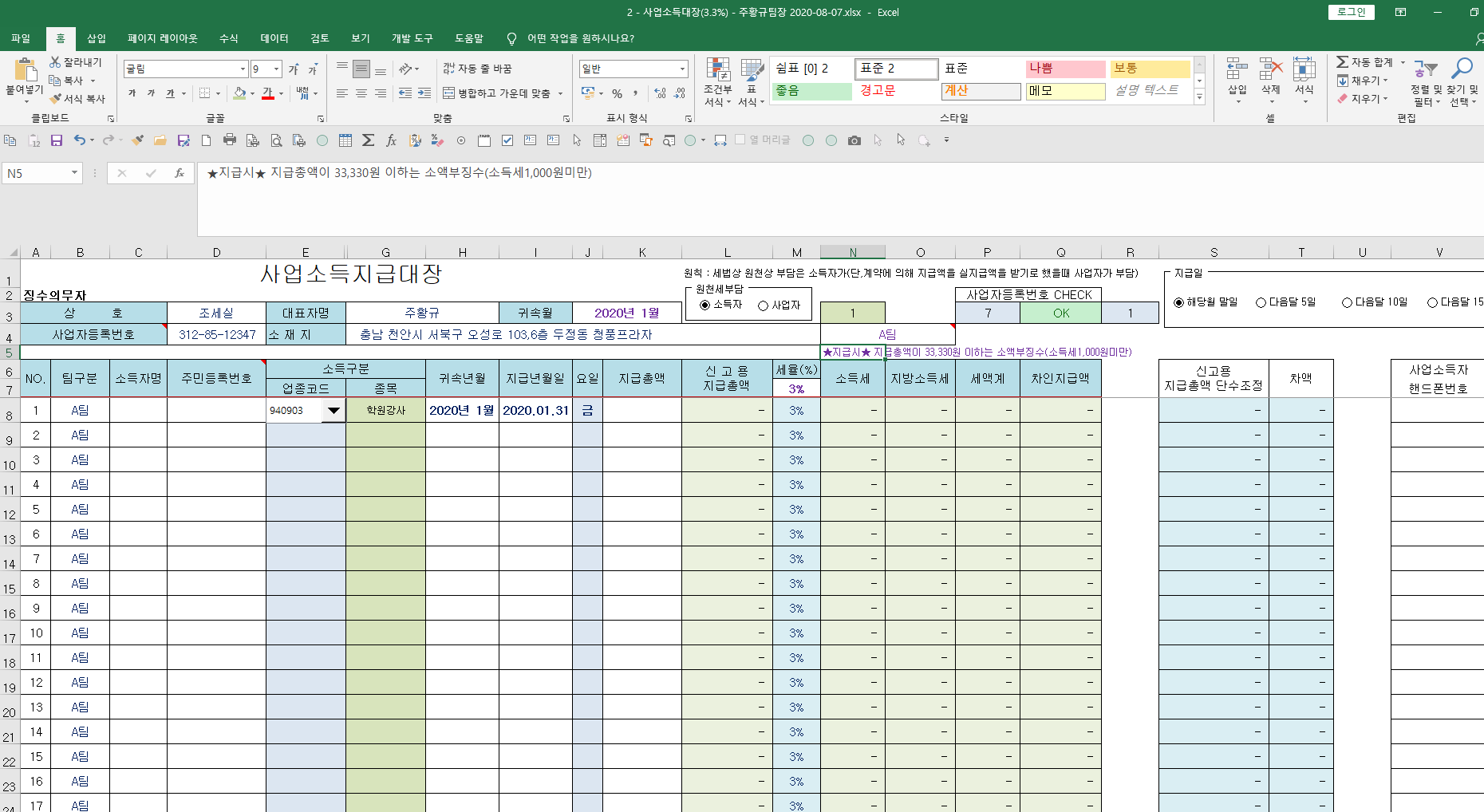Viewport: 1484px width, 812px height.
Task: Click the Save icon in quick toolbar
Action: pyautogui.click(x=57, y=140)
